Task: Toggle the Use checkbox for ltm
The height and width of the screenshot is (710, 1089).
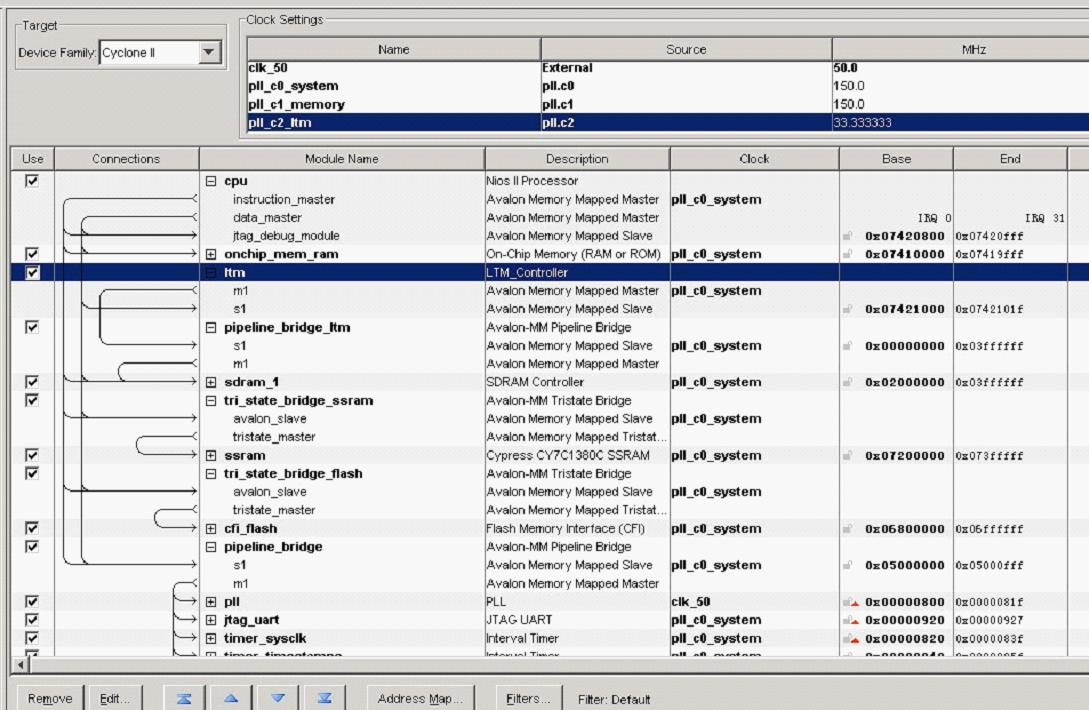Action: coord(32,272)
